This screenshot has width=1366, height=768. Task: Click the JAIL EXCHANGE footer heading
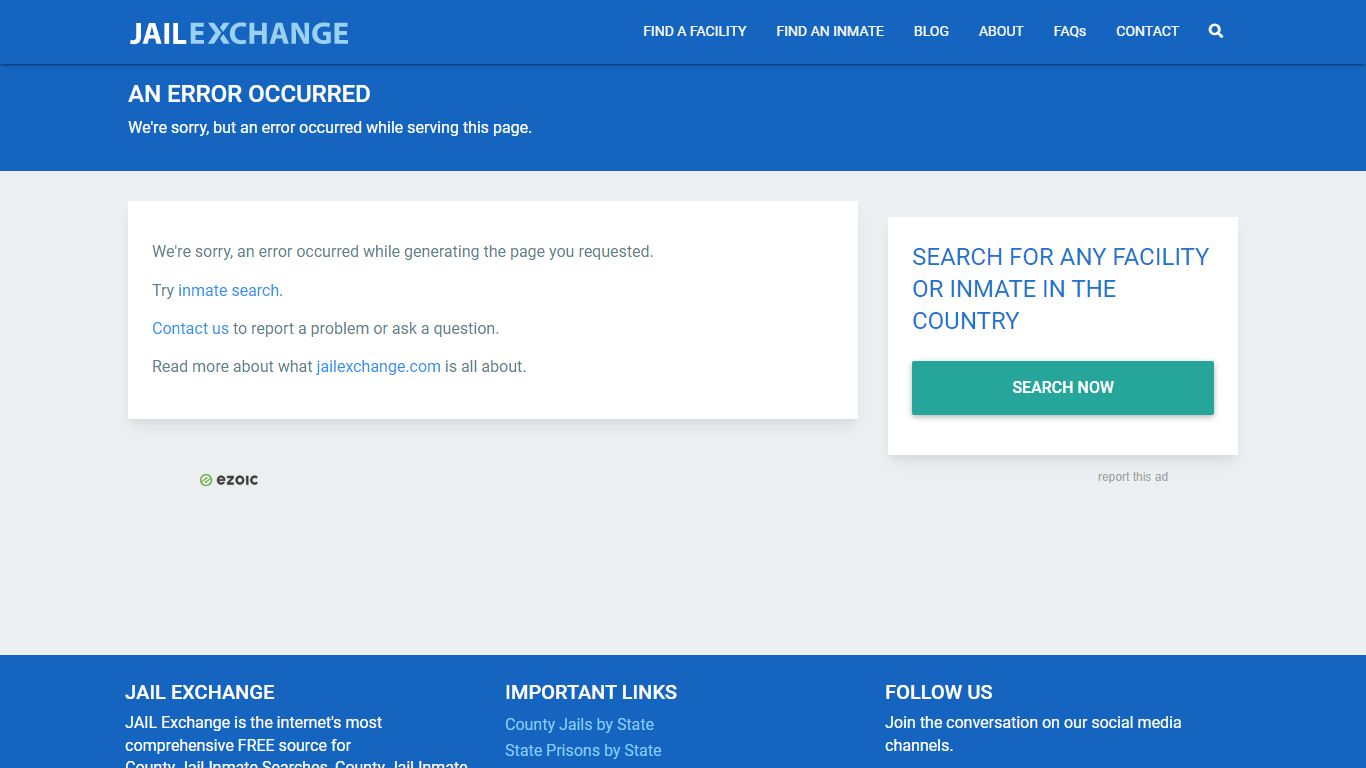(200, 692)
